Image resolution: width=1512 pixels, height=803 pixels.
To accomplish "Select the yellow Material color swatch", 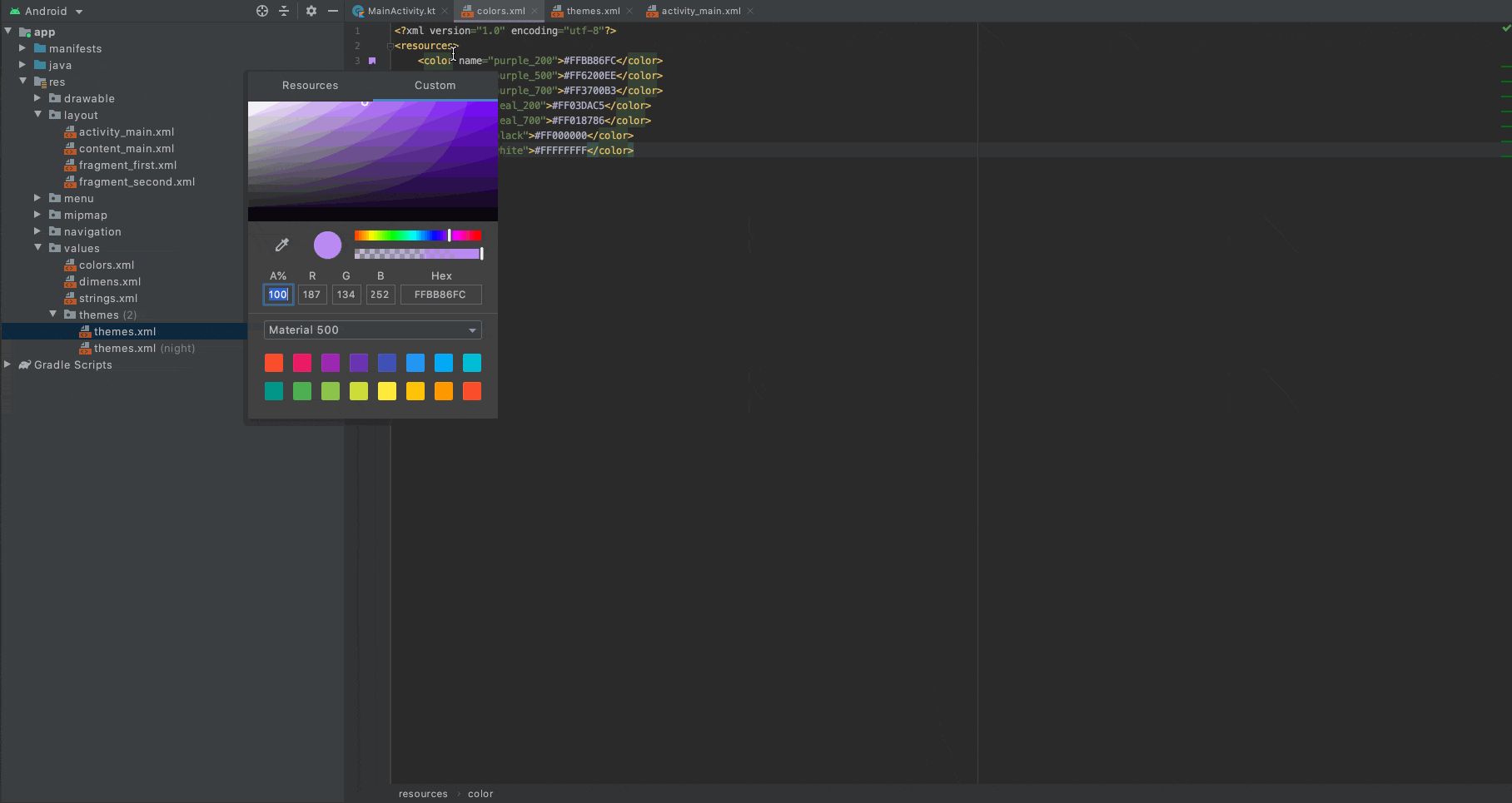I will 387,391.
